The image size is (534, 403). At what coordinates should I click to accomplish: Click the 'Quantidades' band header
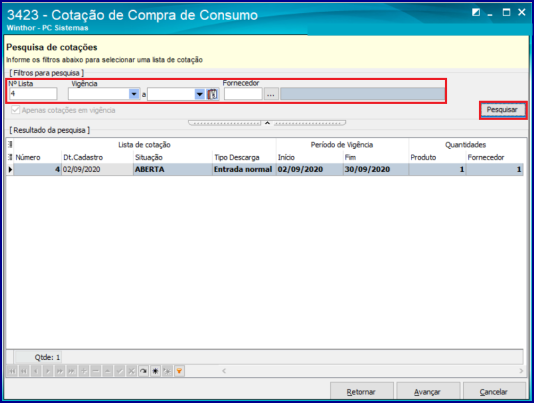(x=466, y=145)
